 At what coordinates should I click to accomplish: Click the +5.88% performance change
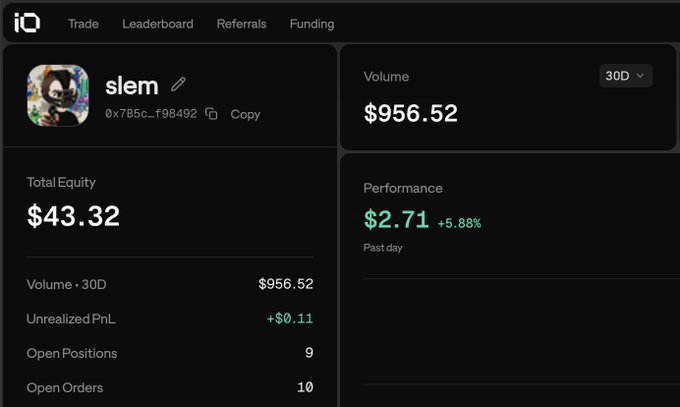[x=459, y=223]
